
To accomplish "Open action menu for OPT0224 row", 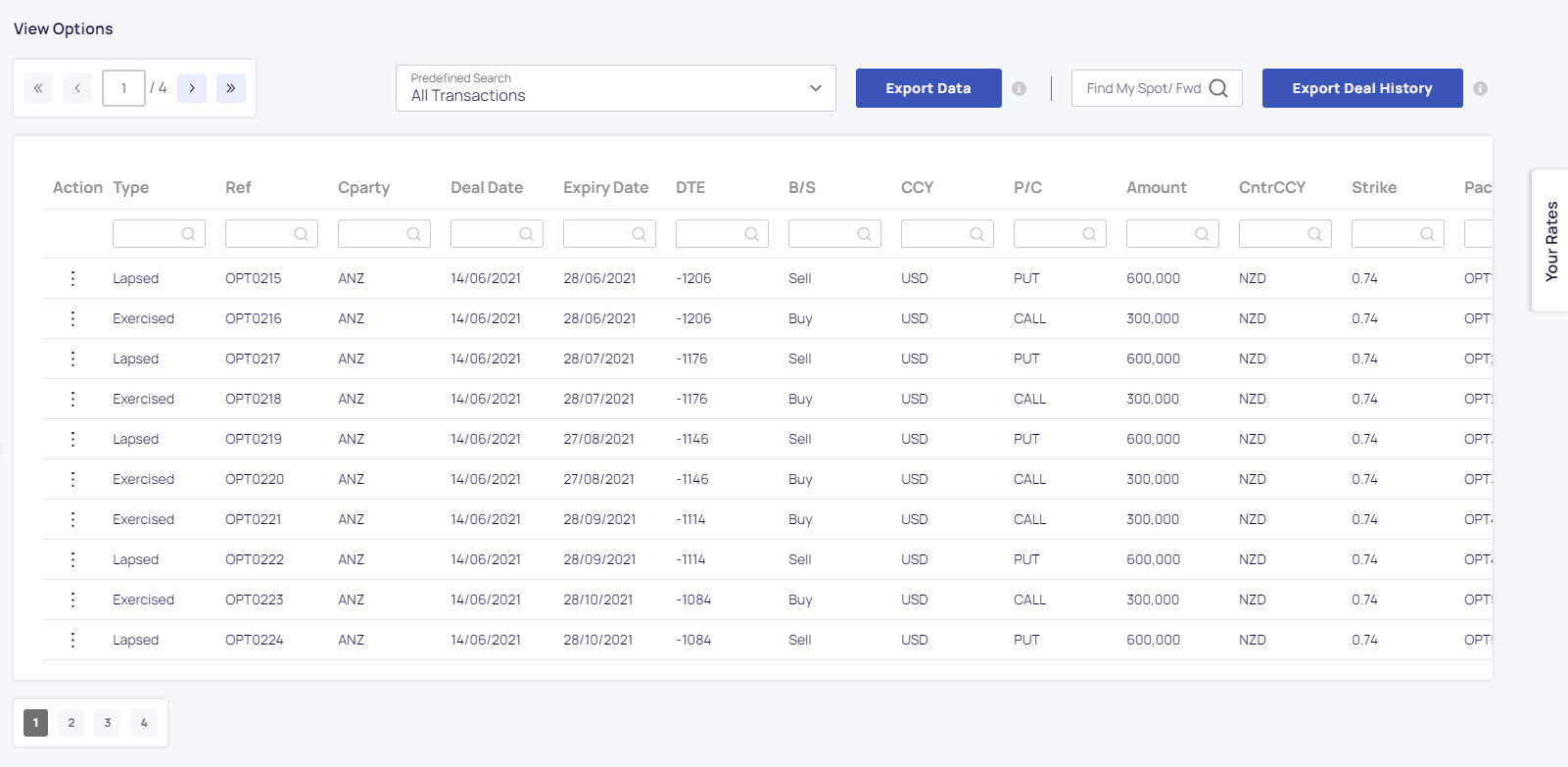I will (x=72, y=640).
